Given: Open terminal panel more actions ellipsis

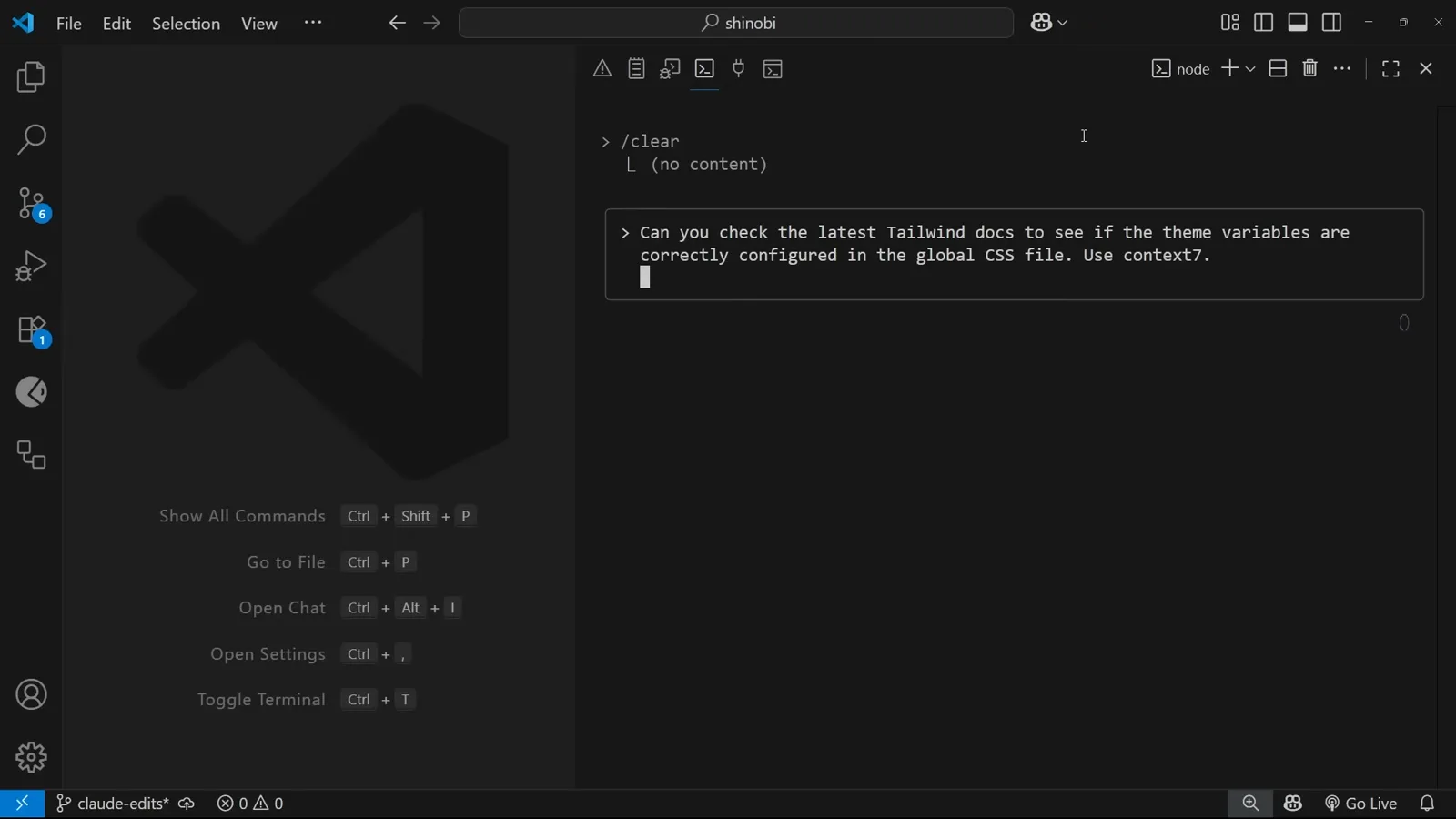Looking at the screenshot, I should coord(1343,69).
